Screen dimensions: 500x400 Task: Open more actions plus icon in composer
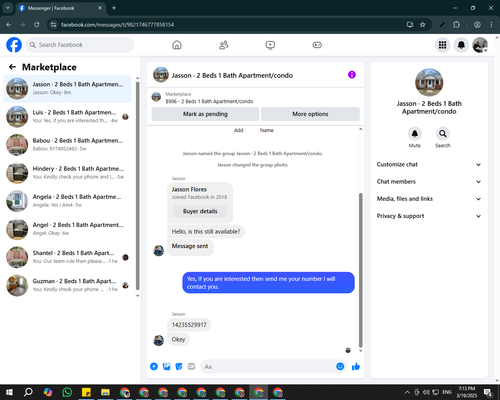coord(154,366)
